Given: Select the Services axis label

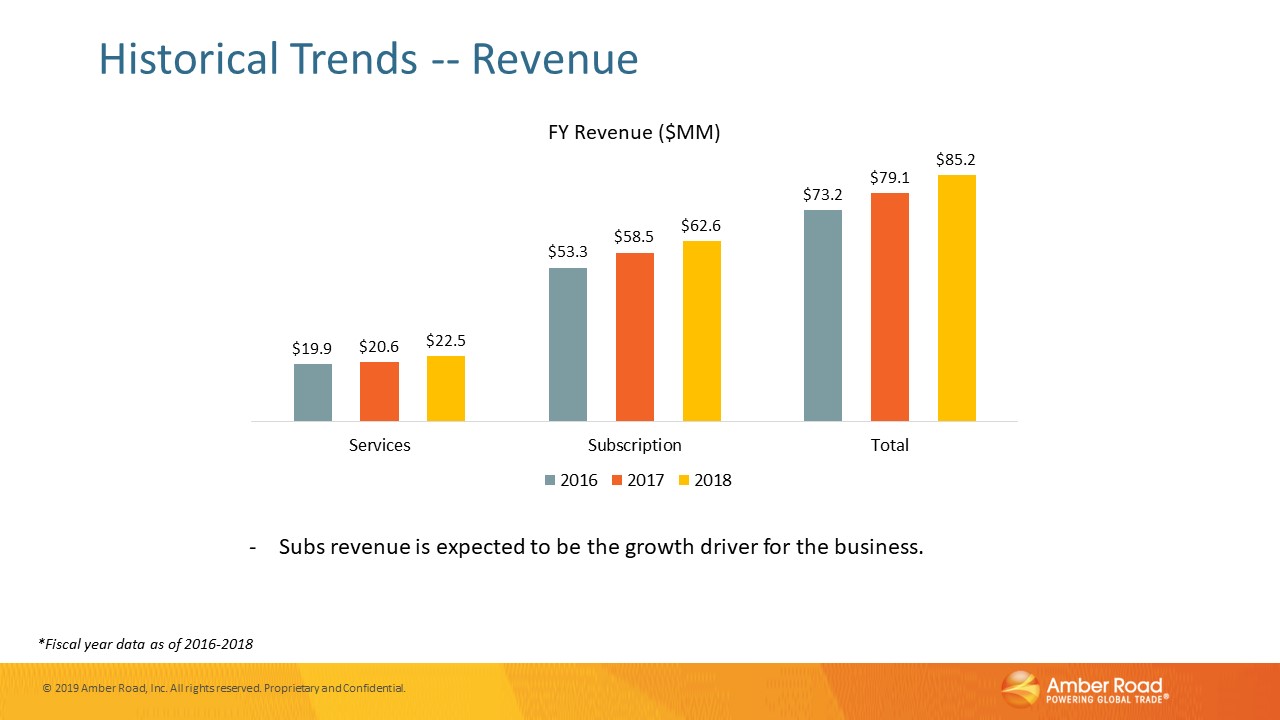Looking at the screenshot, I should point(379,445).
